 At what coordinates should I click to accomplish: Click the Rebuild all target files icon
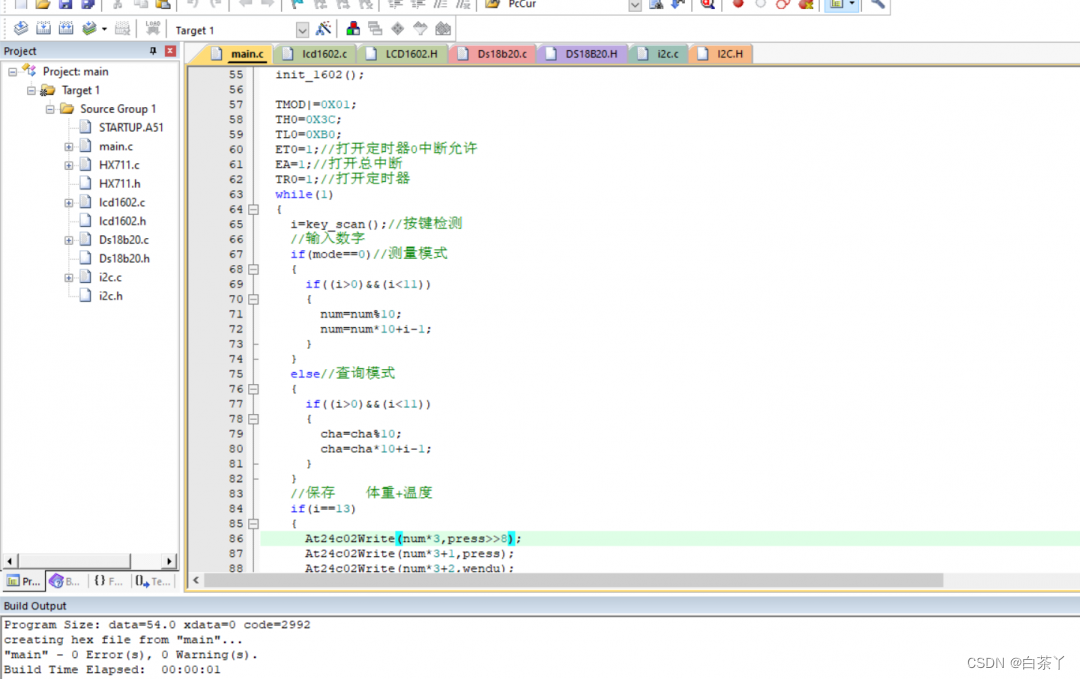tap(67, 29)
